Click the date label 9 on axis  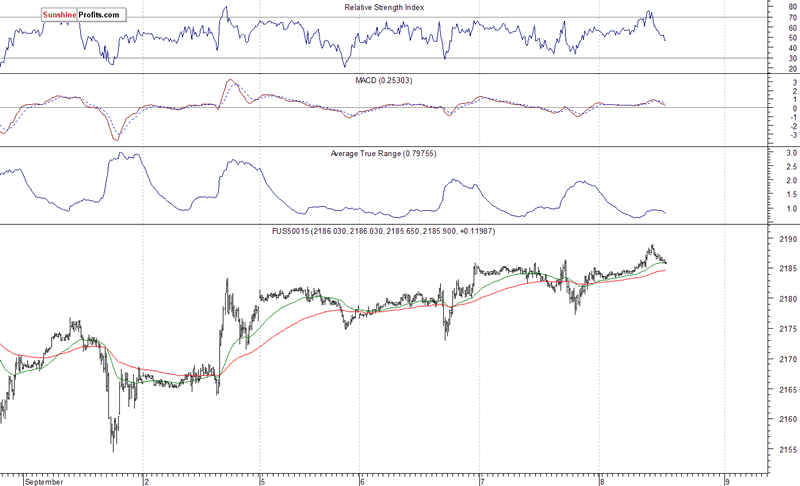point(727,482)
